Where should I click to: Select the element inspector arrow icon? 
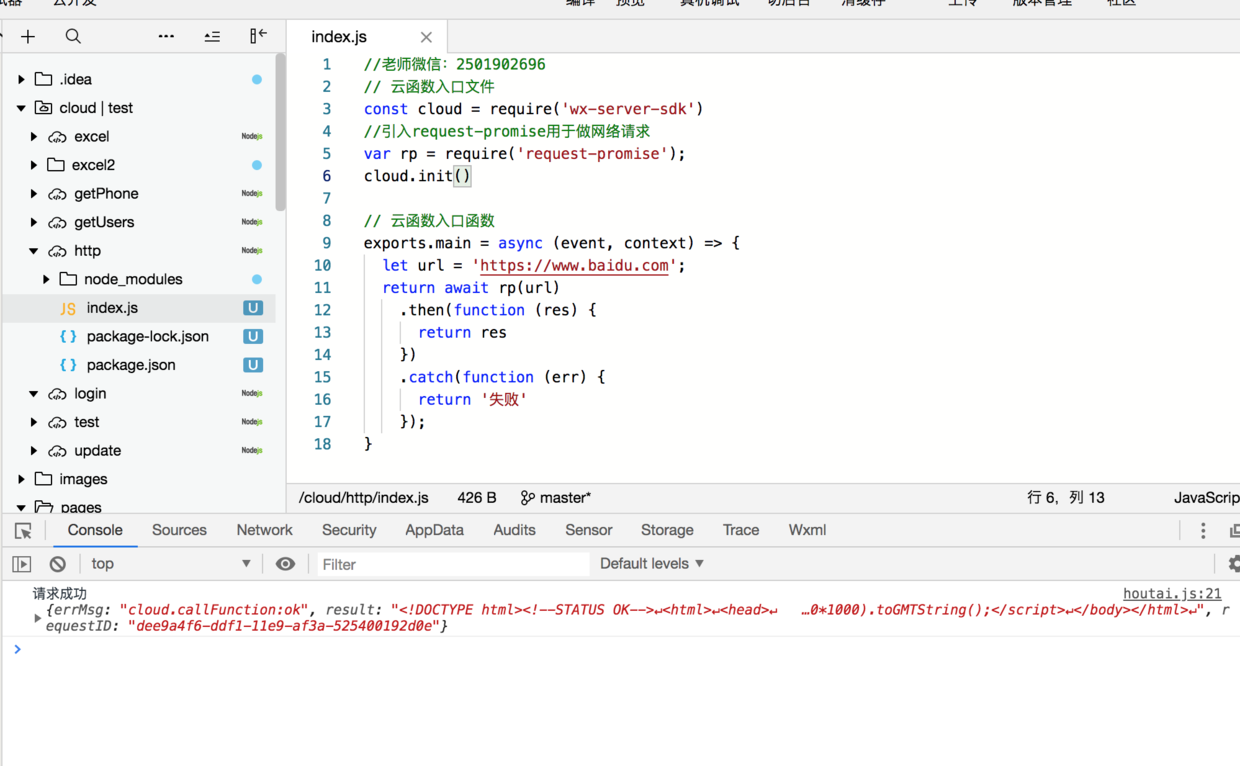click(23, 531)
